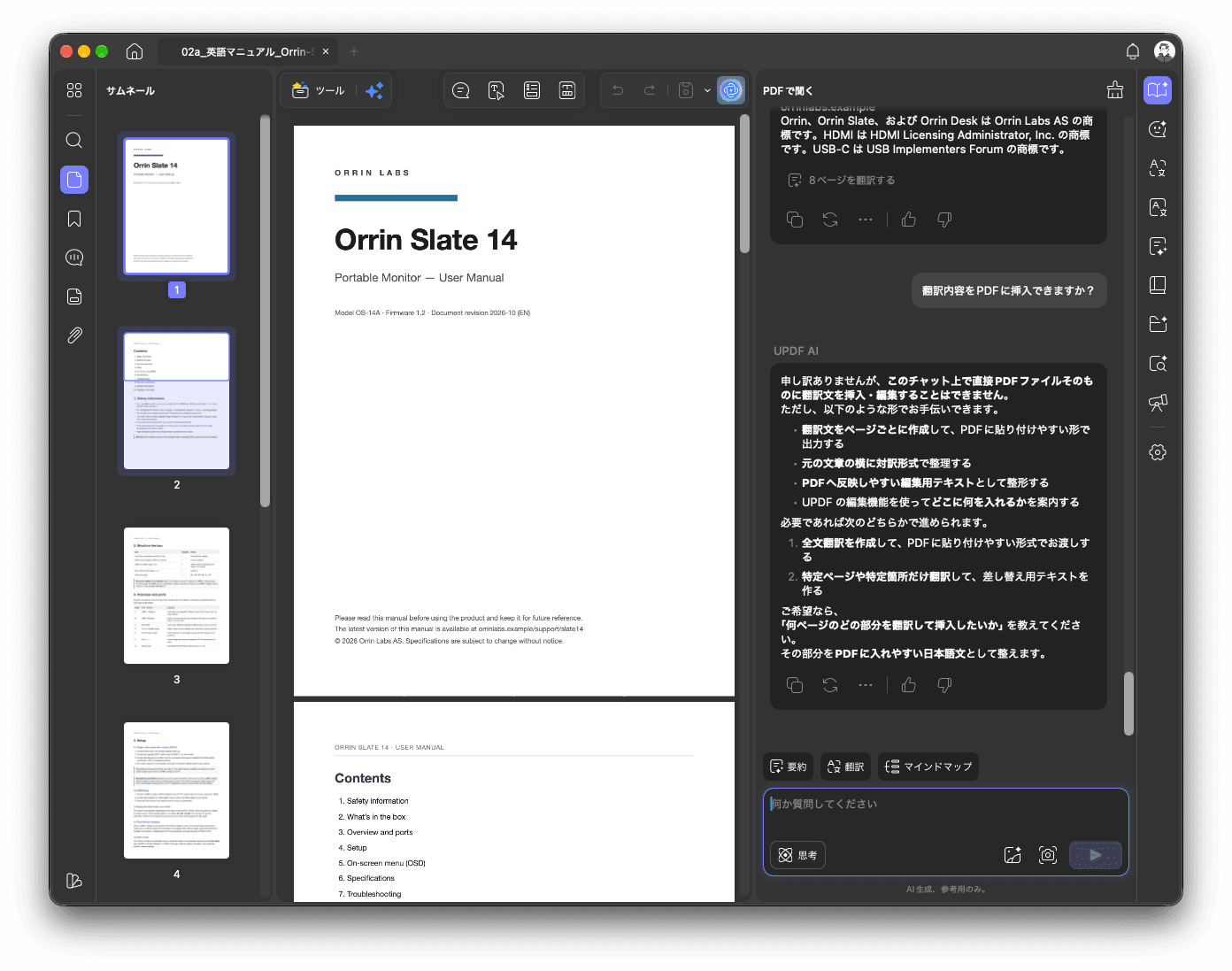This screenshot has width=1232, height=971.
Task: Click the 要約 summarize button
Action: [788, 767]
